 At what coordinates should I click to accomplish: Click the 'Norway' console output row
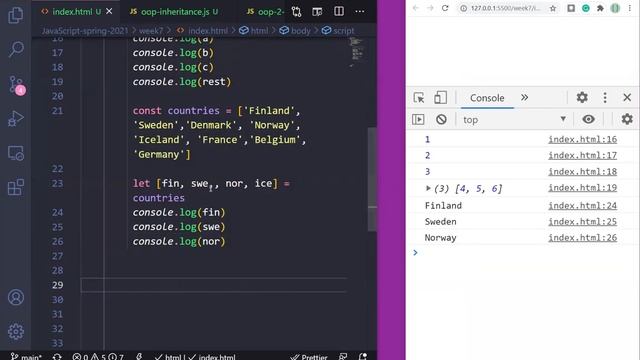(x=522, y=238)
